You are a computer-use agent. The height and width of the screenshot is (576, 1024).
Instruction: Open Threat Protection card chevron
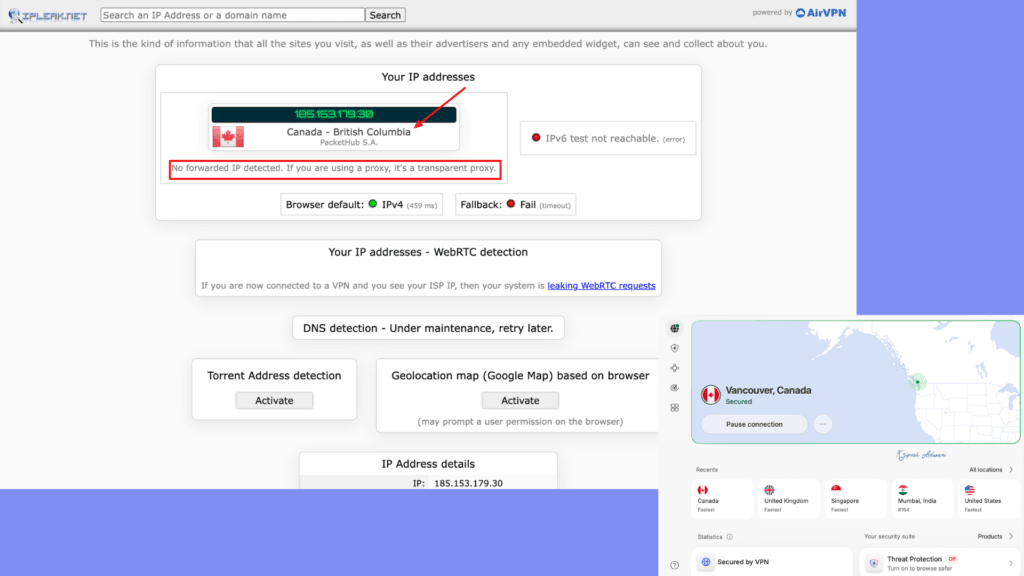point(1011,562)
